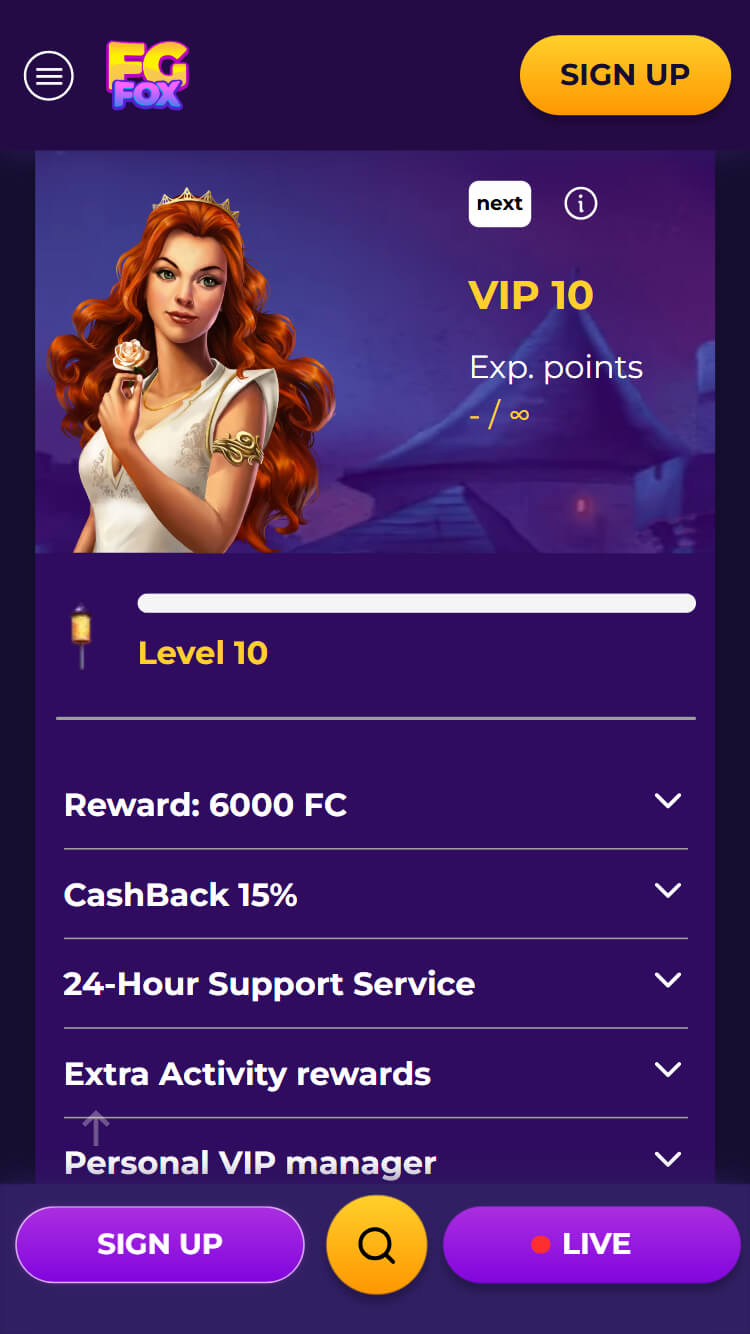This screenshot has width=750, height=1334.
Task: Expand the Extra Activity rewards chevron
Action: [x=667, y=1069]
